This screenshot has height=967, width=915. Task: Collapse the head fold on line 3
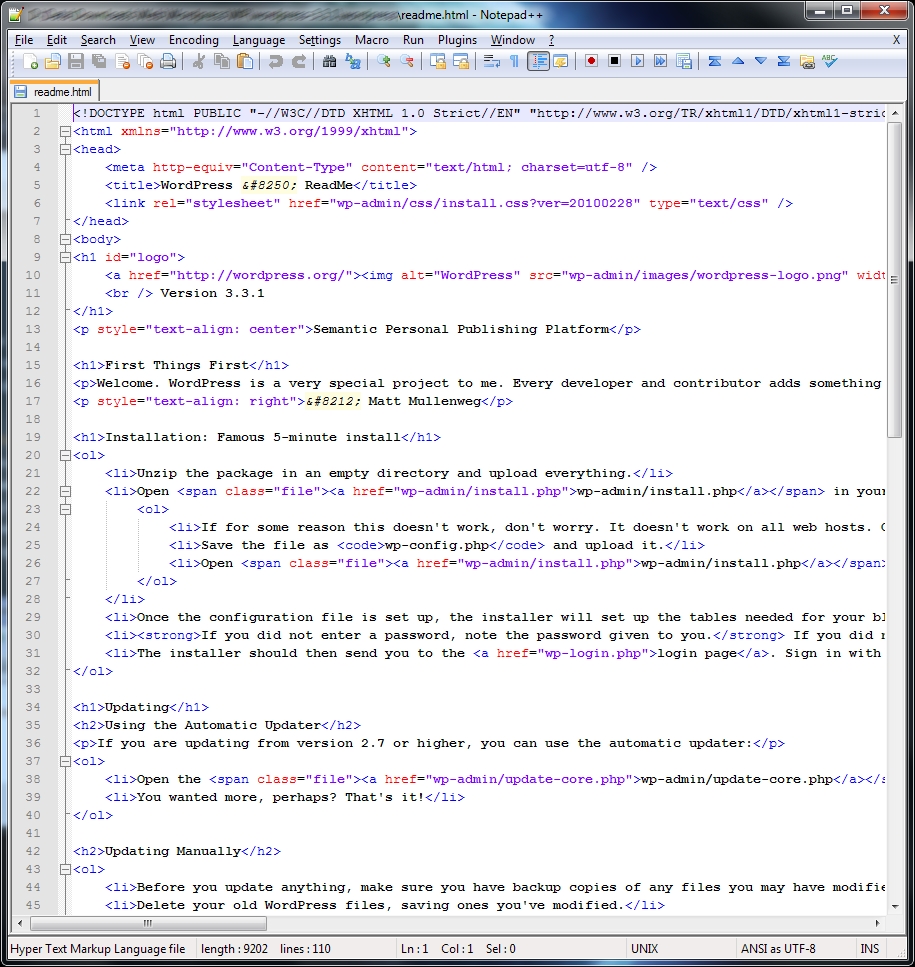(x=65, y=149)
